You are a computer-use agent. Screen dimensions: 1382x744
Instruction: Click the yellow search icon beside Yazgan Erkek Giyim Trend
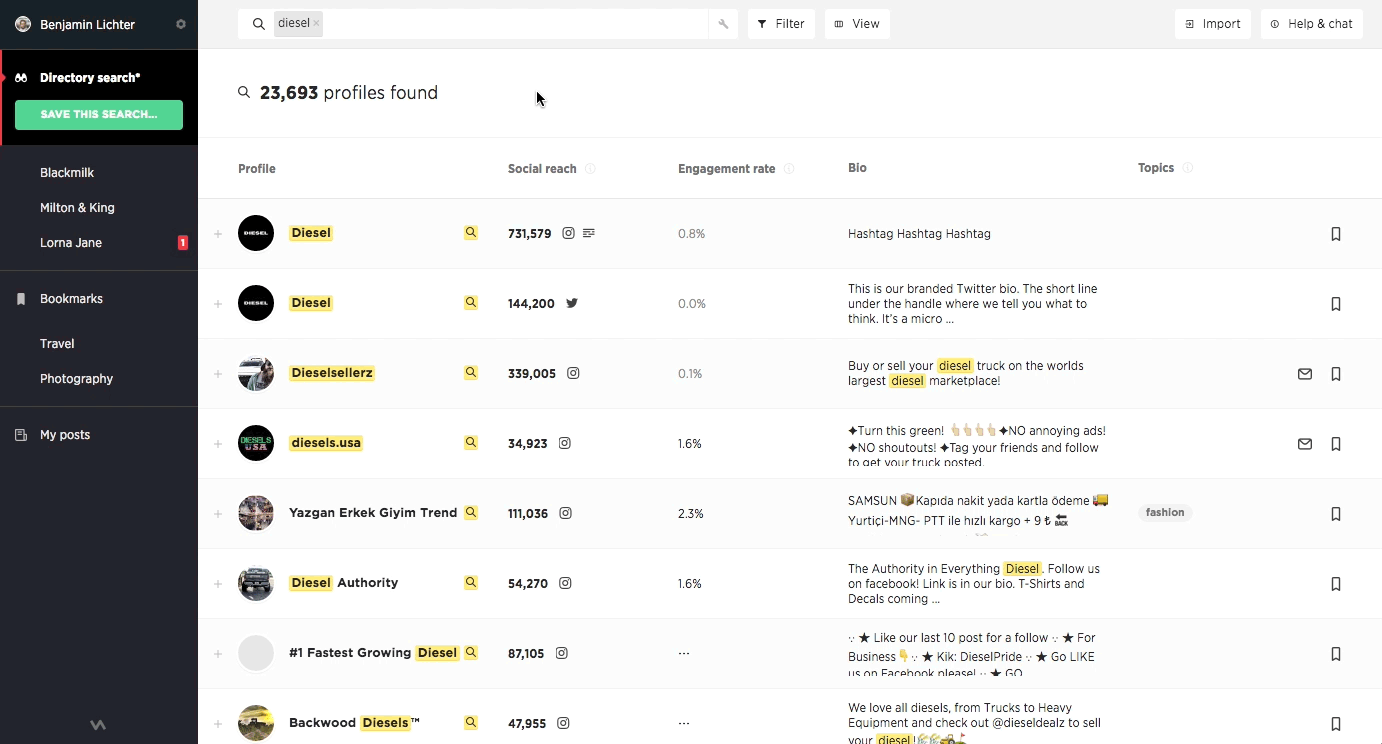pos(471,513)
